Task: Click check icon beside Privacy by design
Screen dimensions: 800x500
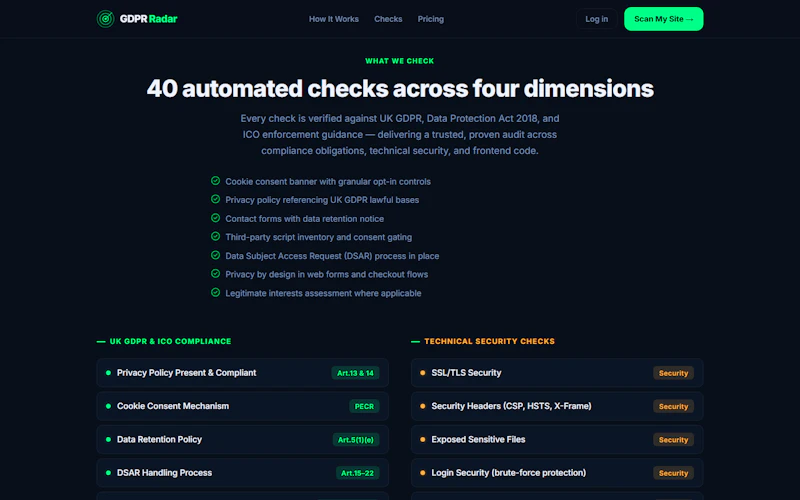Action: 215,273
